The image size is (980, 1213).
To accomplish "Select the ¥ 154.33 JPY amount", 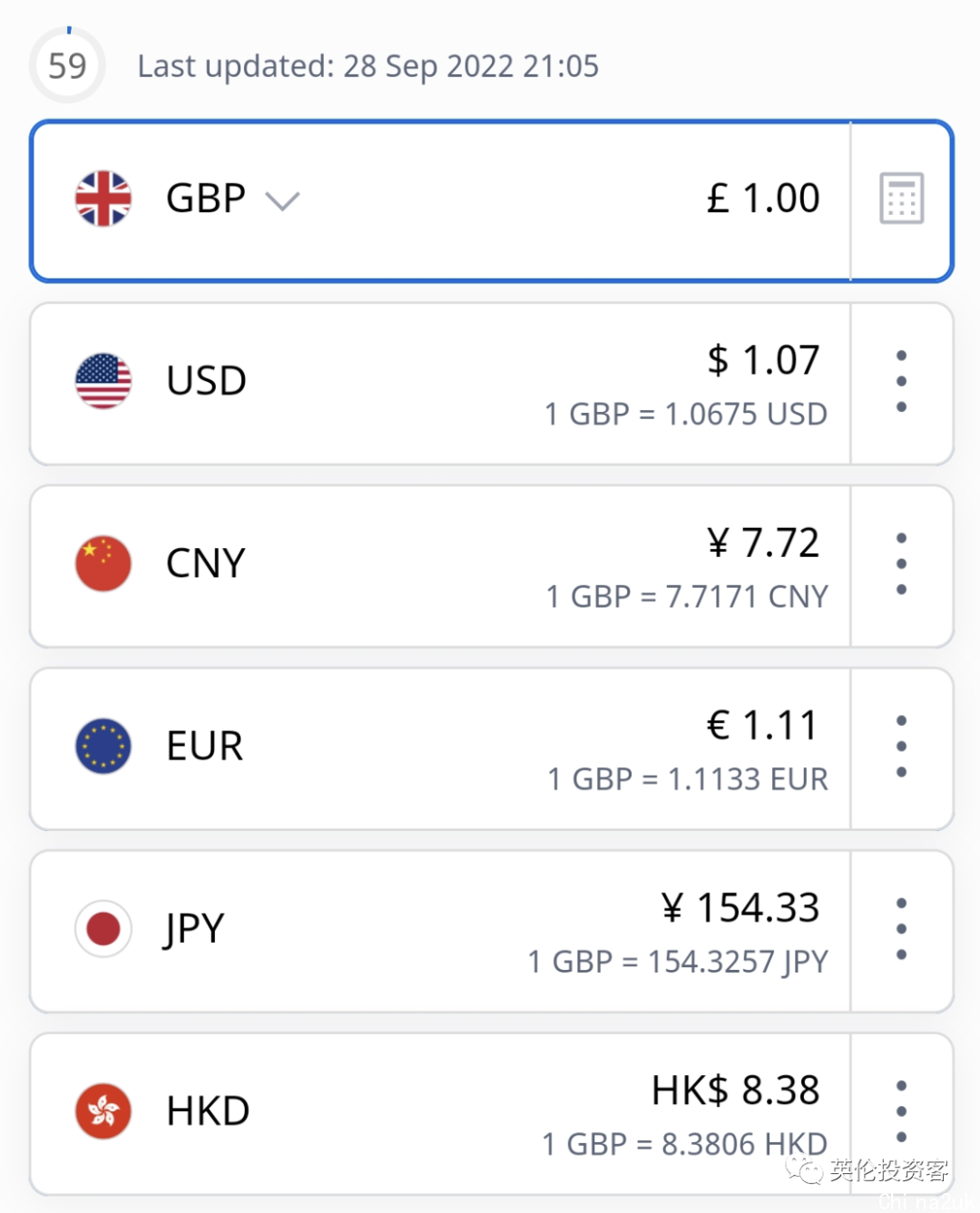I will pos(740,907).
